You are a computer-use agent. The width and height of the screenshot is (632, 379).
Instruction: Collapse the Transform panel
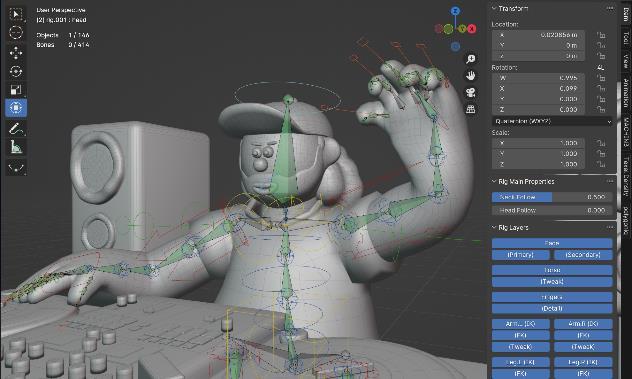pos(494,8)
